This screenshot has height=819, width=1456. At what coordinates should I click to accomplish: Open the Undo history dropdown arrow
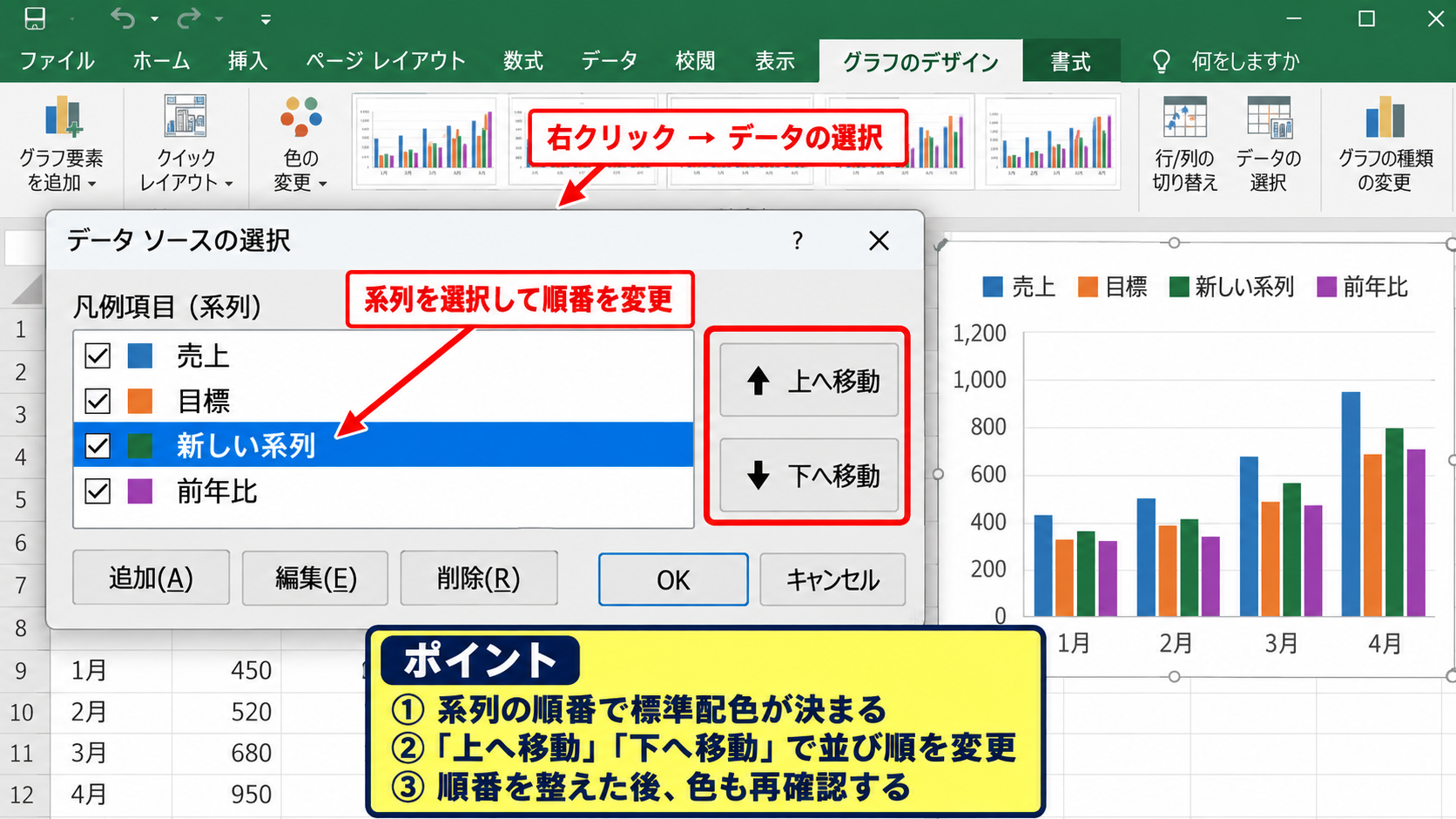tap(154, 19)
